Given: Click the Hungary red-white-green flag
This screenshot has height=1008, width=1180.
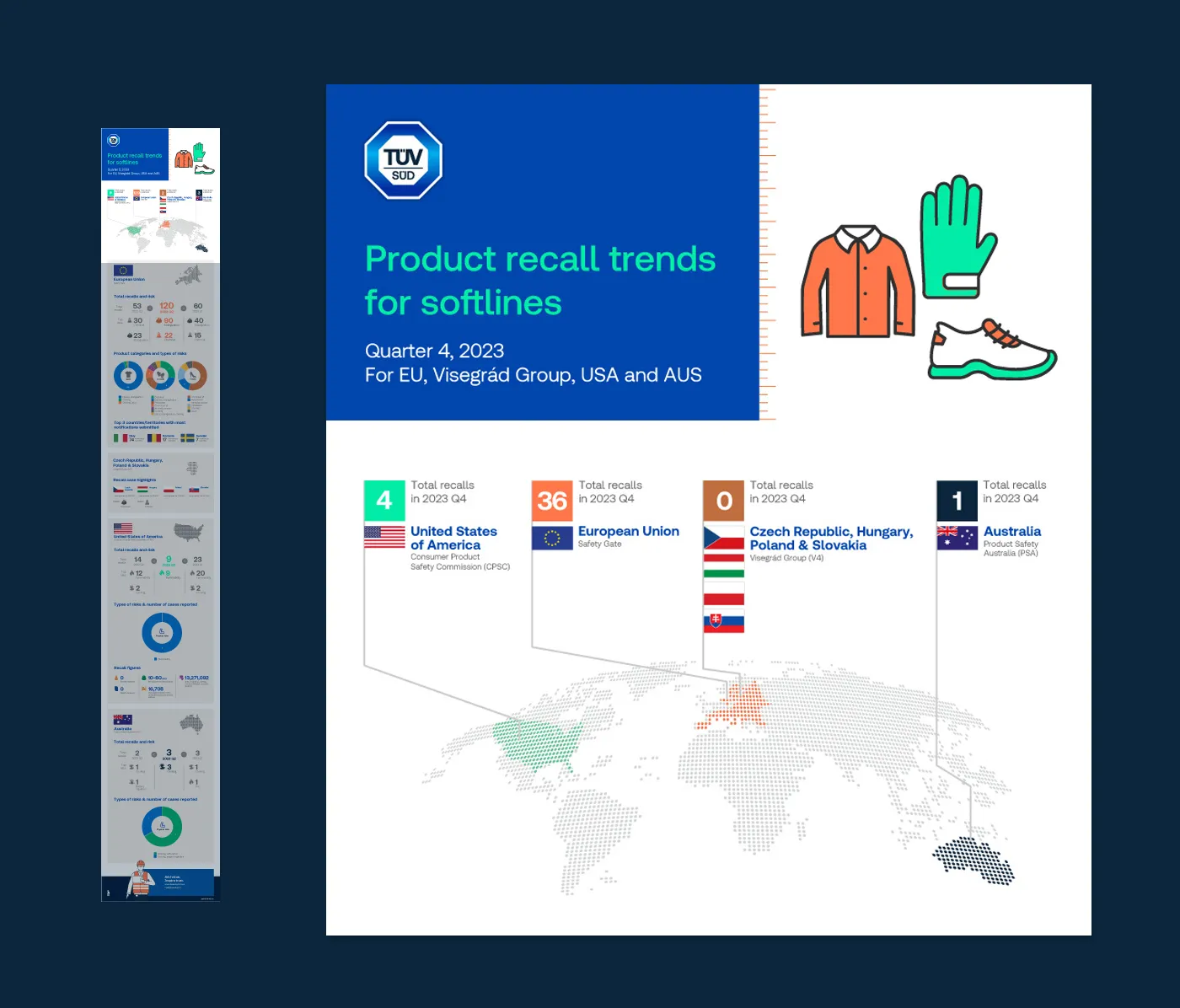Looking at the screenshot, I should point(723,566).
